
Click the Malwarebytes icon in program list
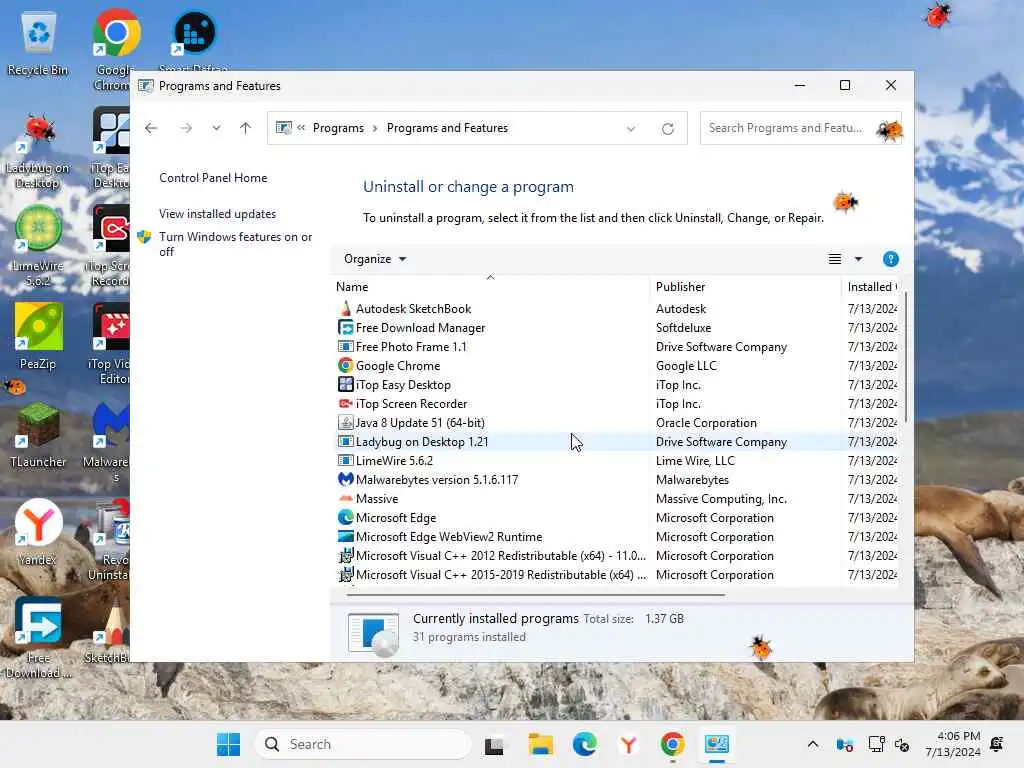click(345, 479)
